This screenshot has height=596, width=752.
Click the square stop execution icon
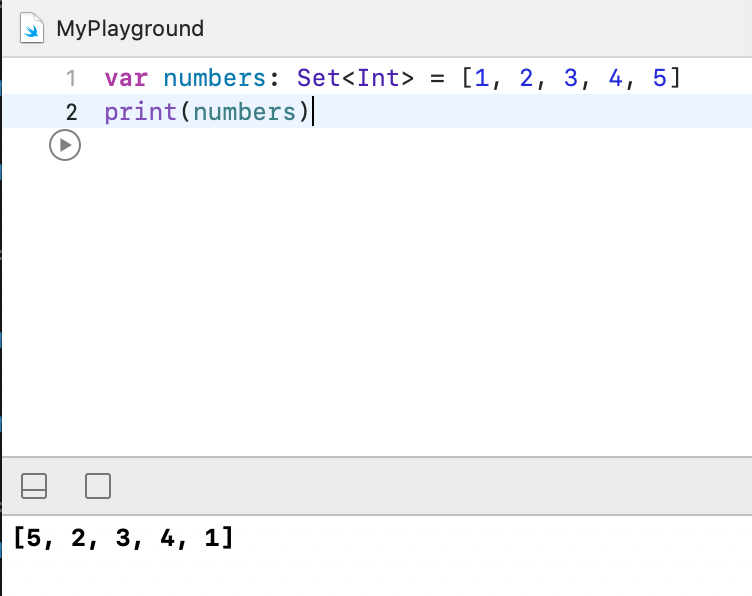(x=98, y=486)
